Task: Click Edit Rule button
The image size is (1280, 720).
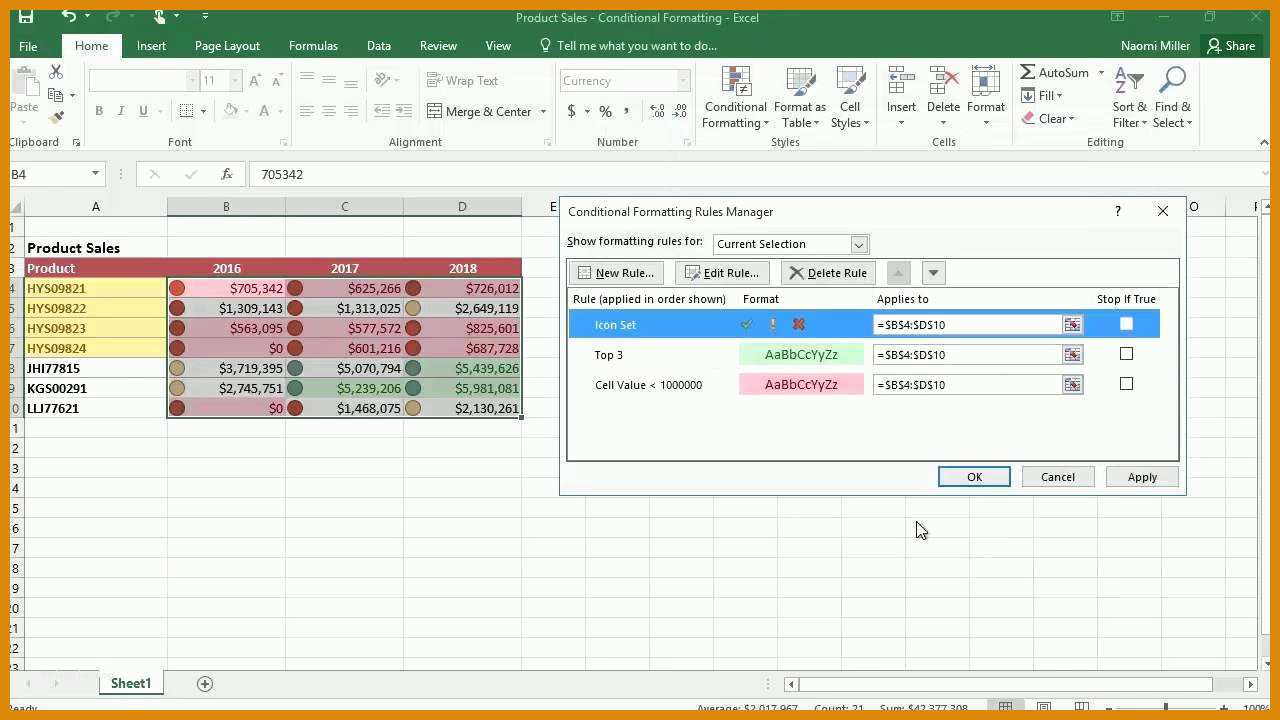Action: click(724, 272)
